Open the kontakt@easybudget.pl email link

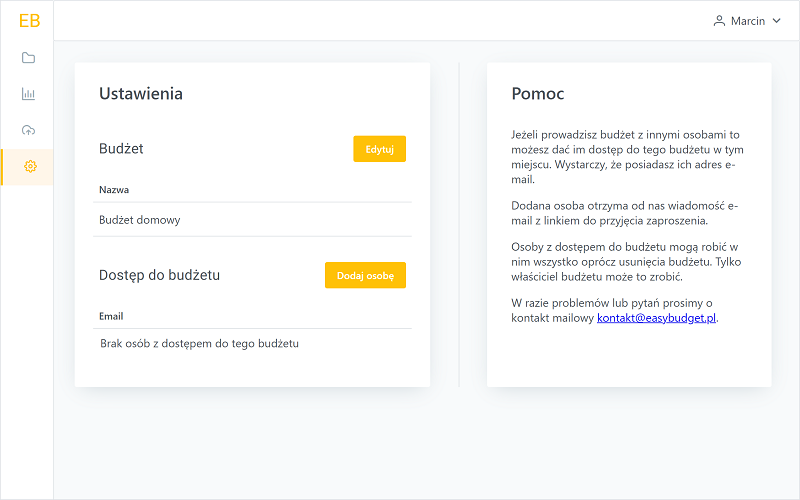tap(656, 318)
